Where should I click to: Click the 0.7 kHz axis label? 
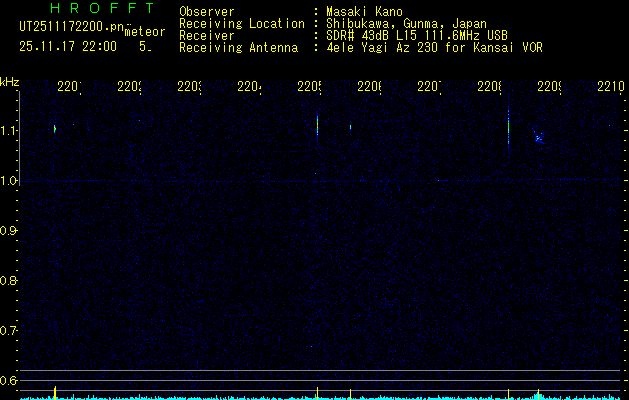7,330
